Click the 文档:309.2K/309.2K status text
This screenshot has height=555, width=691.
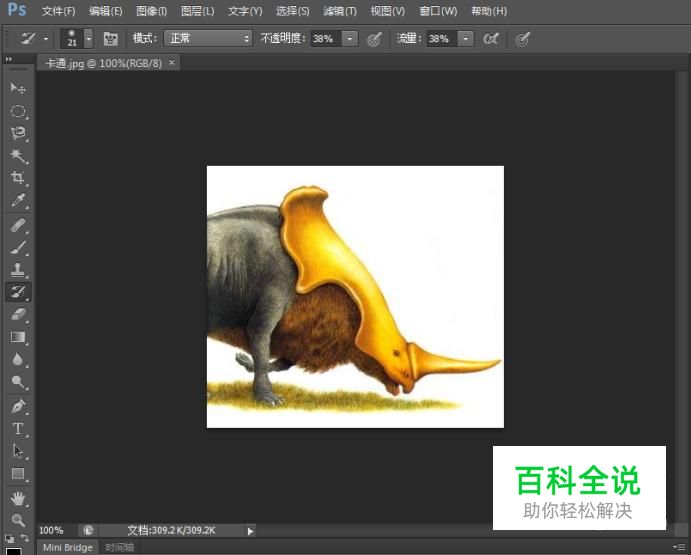(x=171, y=530)
